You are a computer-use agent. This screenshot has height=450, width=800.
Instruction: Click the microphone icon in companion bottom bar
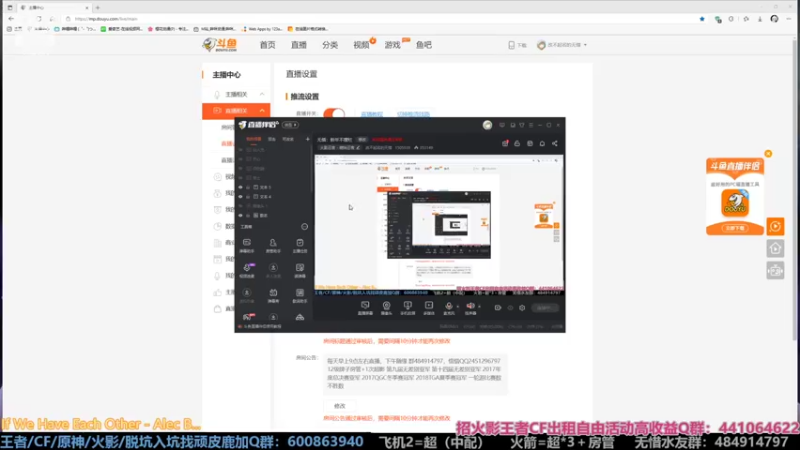tap(448, 306)
